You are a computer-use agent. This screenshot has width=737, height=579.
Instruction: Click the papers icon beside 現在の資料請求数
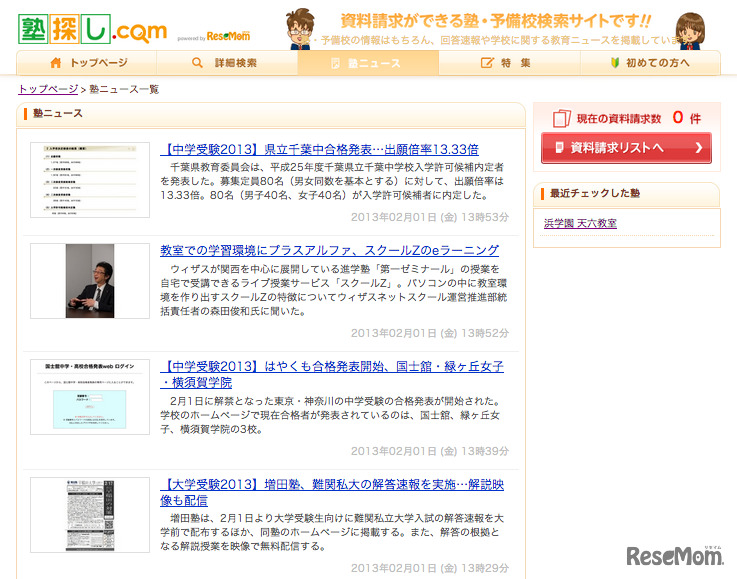(562, 118)
